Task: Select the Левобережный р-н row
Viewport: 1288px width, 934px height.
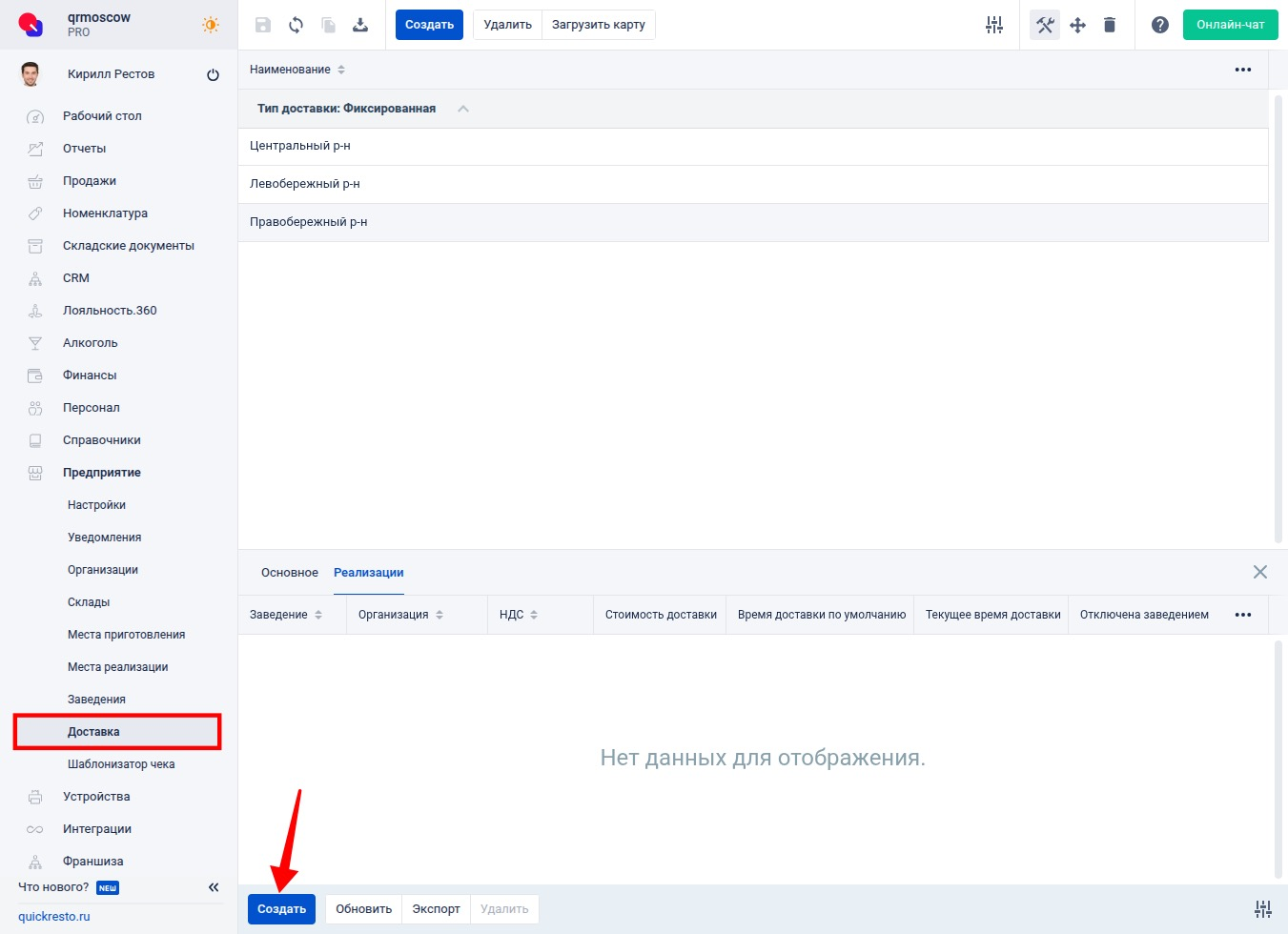Action: pyautogui.click(x=305, y=184)
